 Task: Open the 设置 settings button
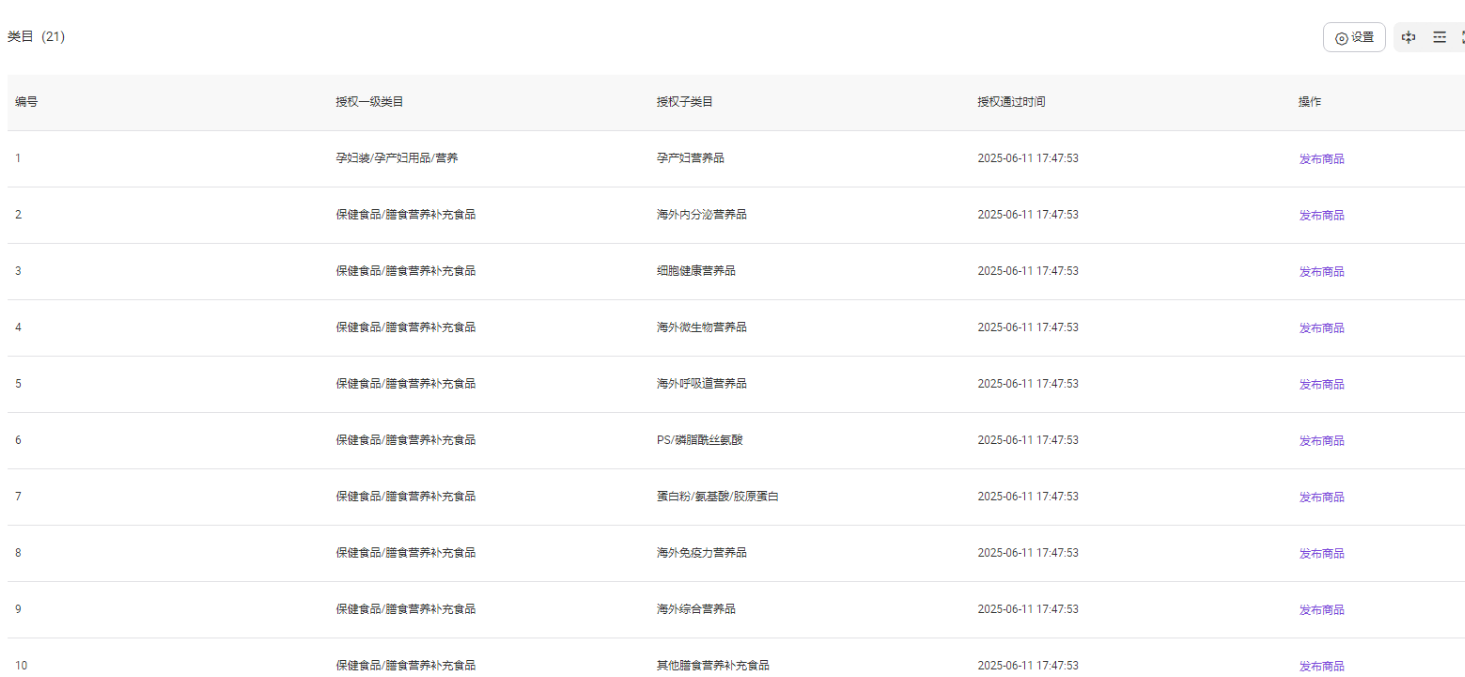pyautogui.click(x=1354, y=37)
